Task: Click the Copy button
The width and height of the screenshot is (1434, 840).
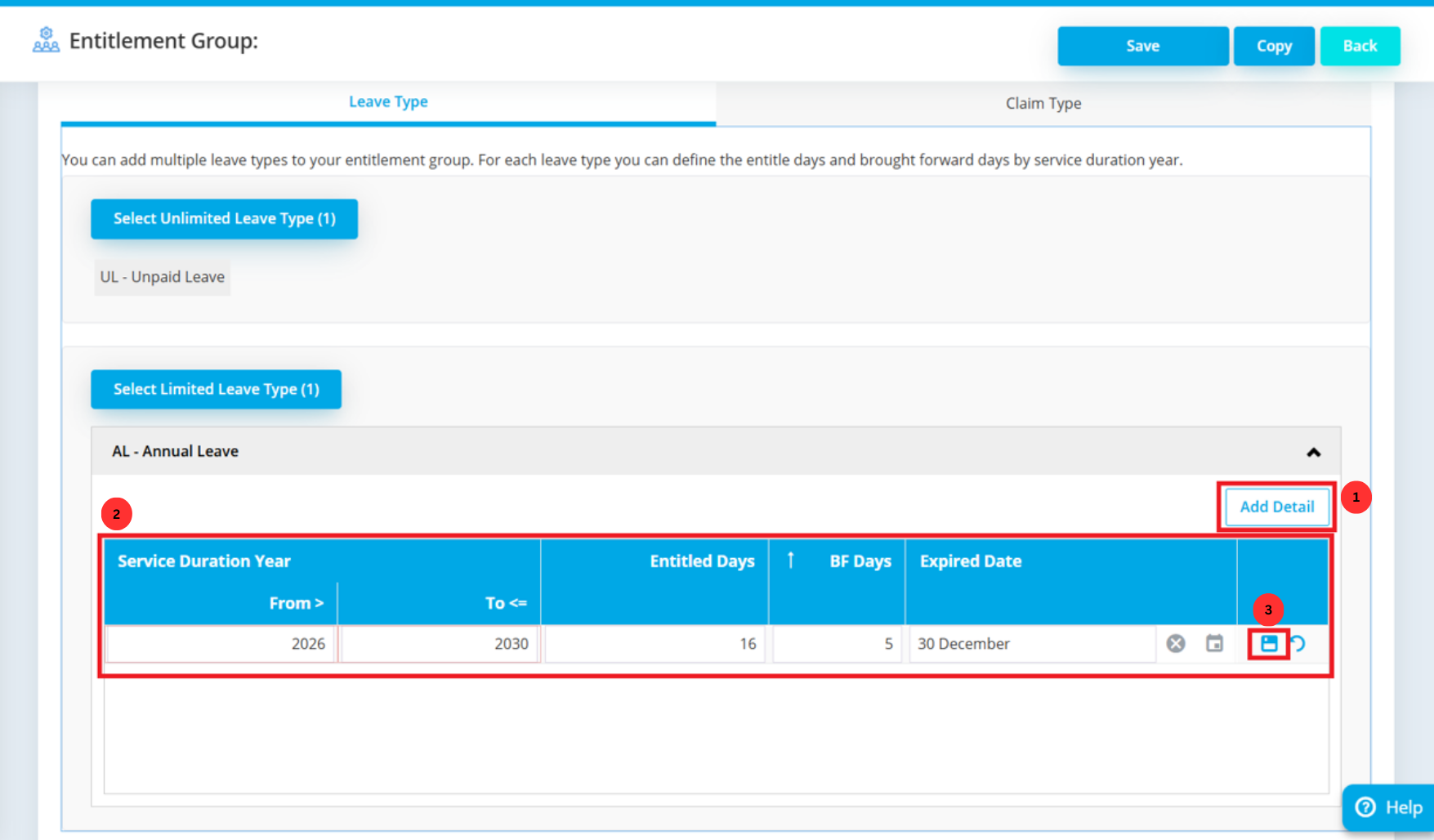Action: 1274,46
